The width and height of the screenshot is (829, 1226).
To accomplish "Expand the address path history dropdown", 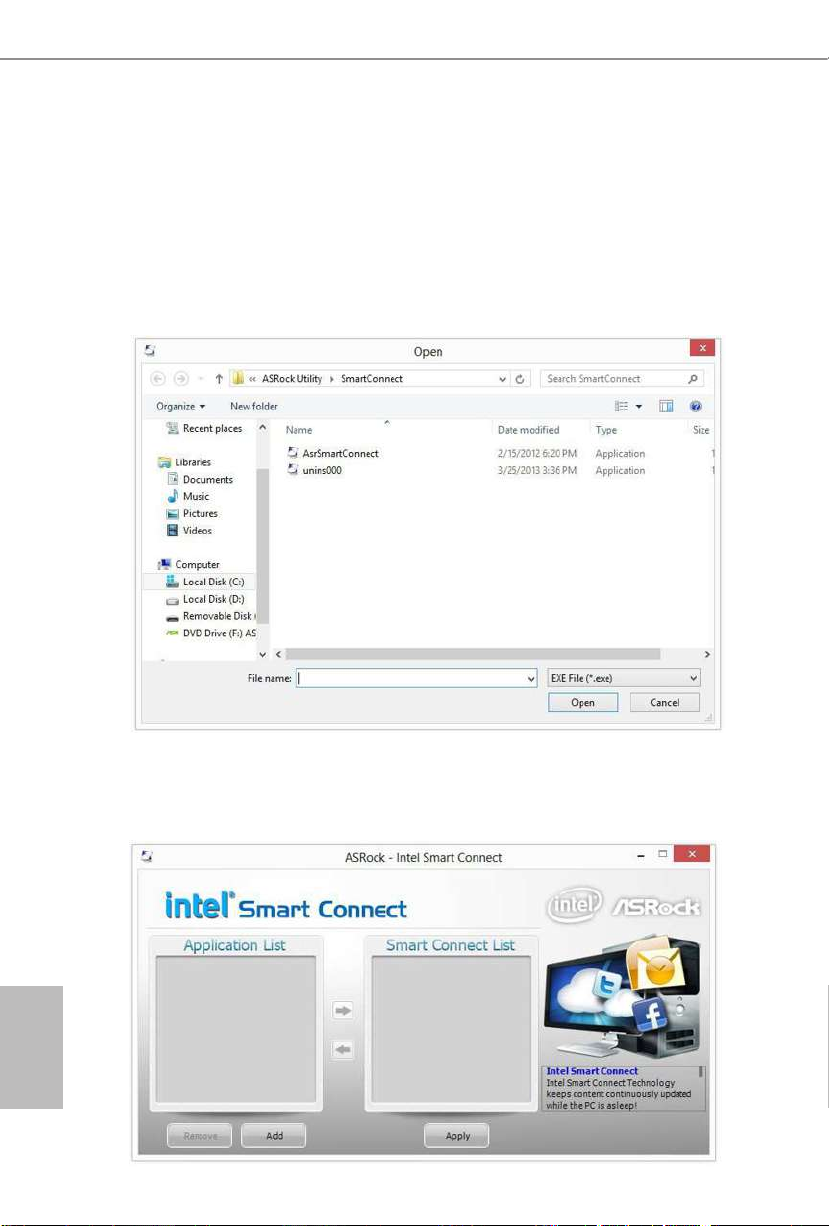I will tap(503, 380).
